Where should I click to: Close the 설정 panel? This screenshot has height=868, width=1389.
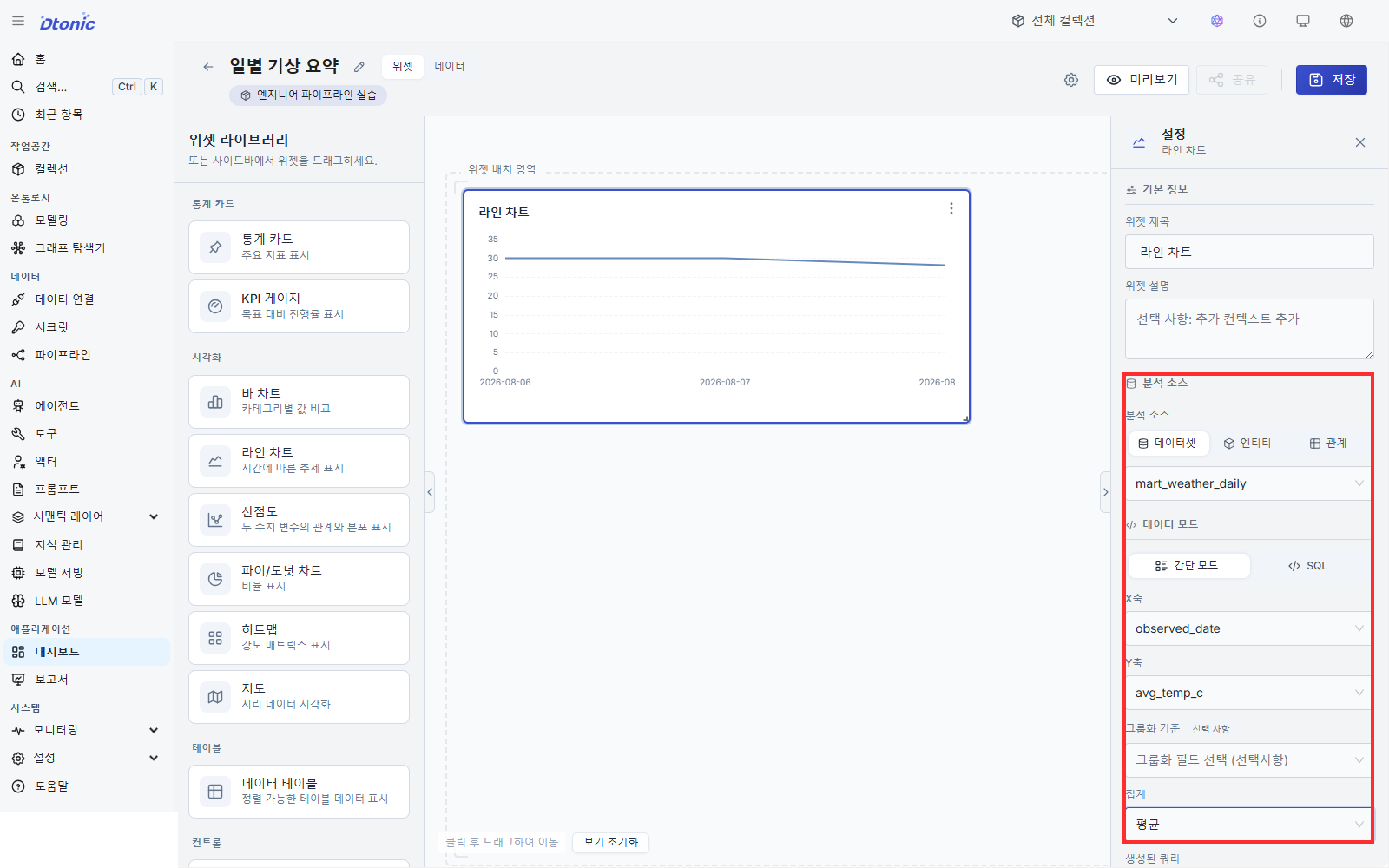pyautogui.click(x=1360, y=142)
